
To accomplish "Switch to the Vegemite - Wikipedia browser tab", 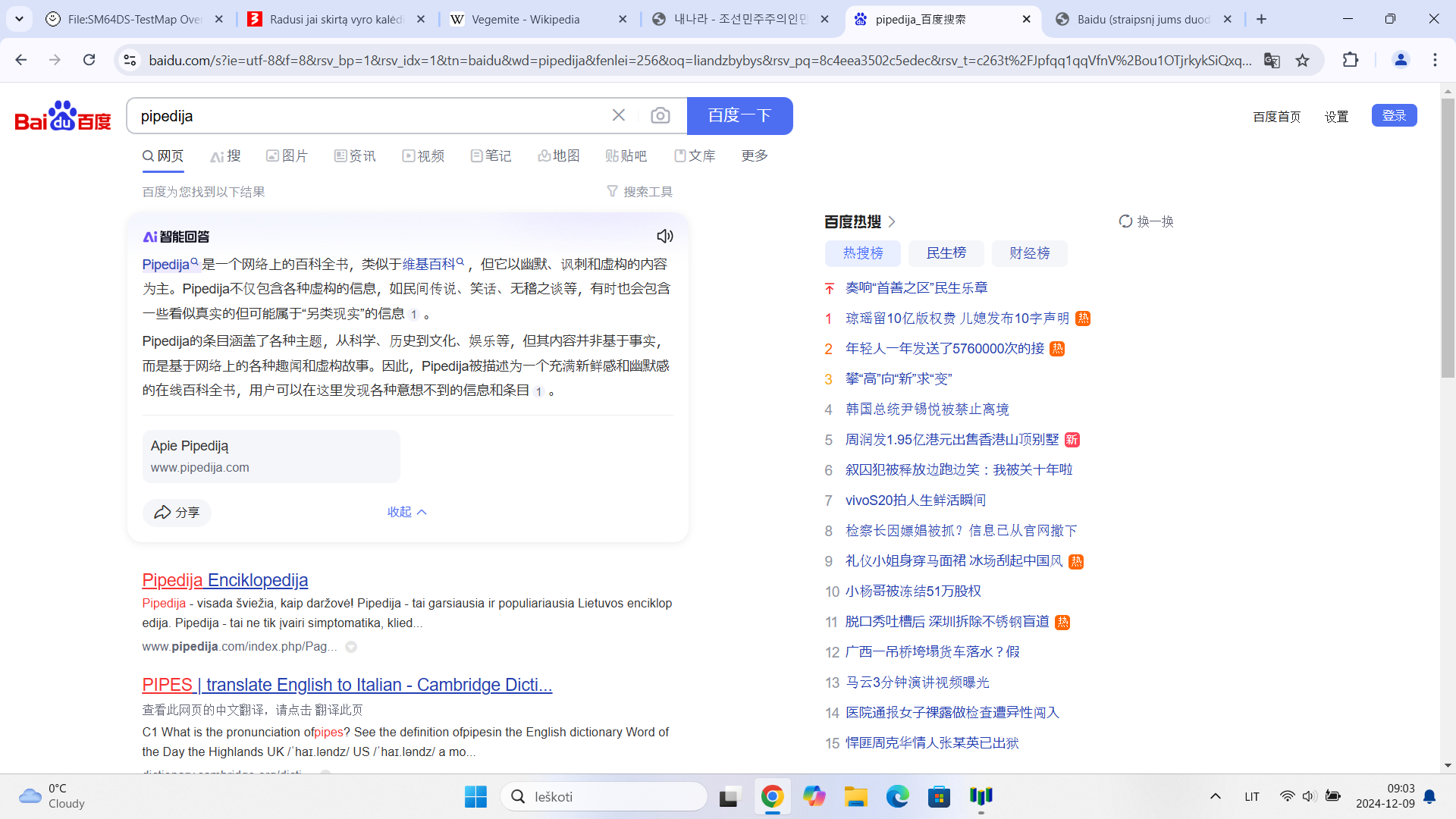I will 526,20.
